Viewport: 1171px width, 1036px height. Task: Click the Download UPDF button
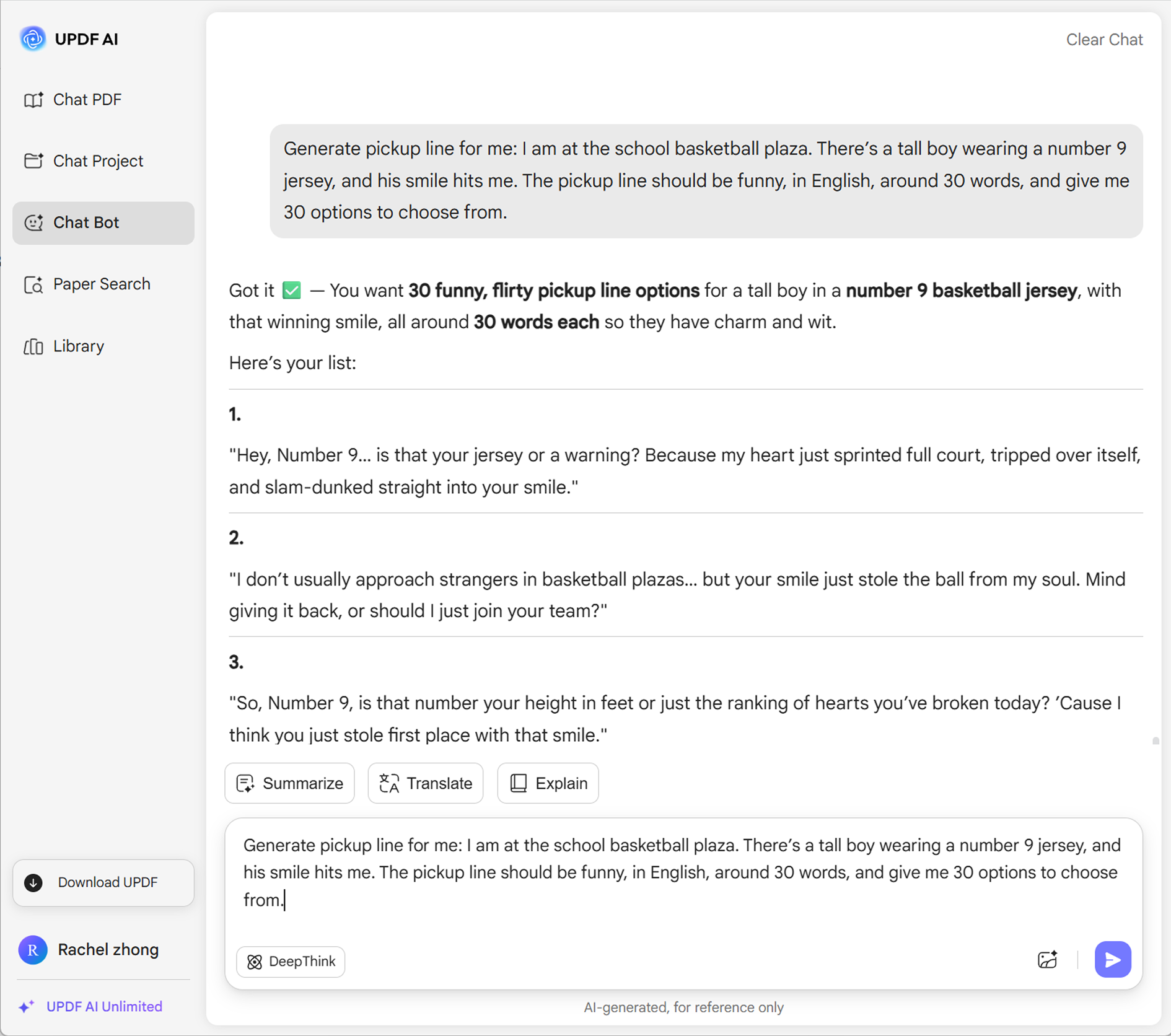tap(103, 882)
